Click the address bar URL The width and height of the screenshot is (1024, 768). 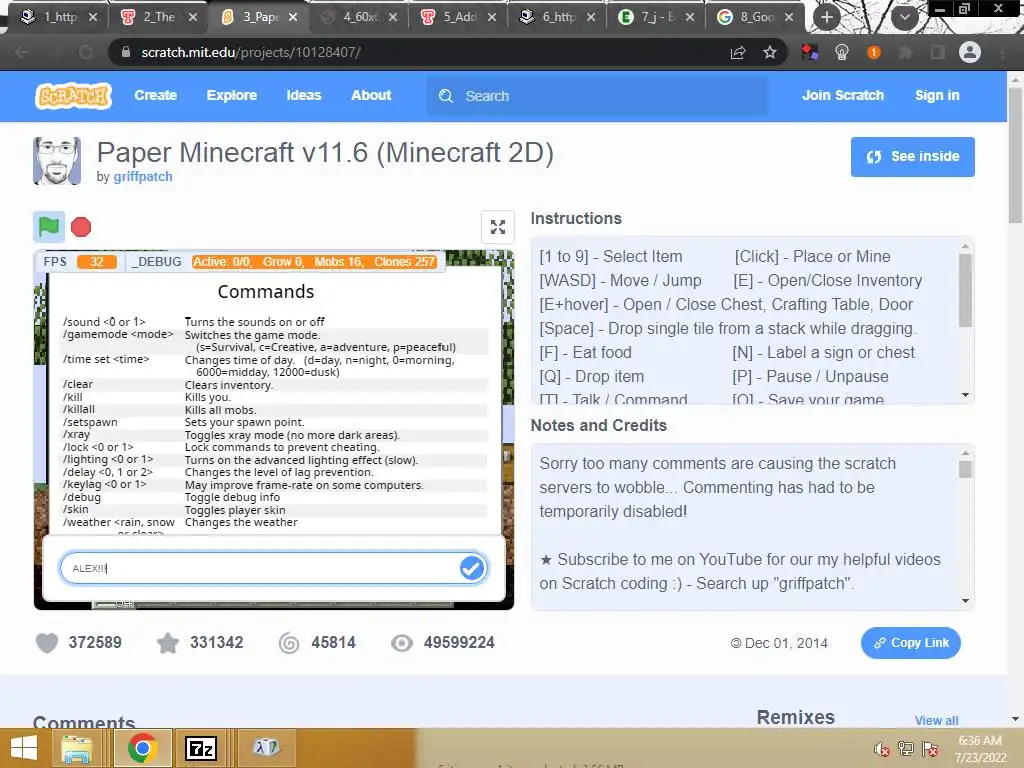click(x=251, y=52)
